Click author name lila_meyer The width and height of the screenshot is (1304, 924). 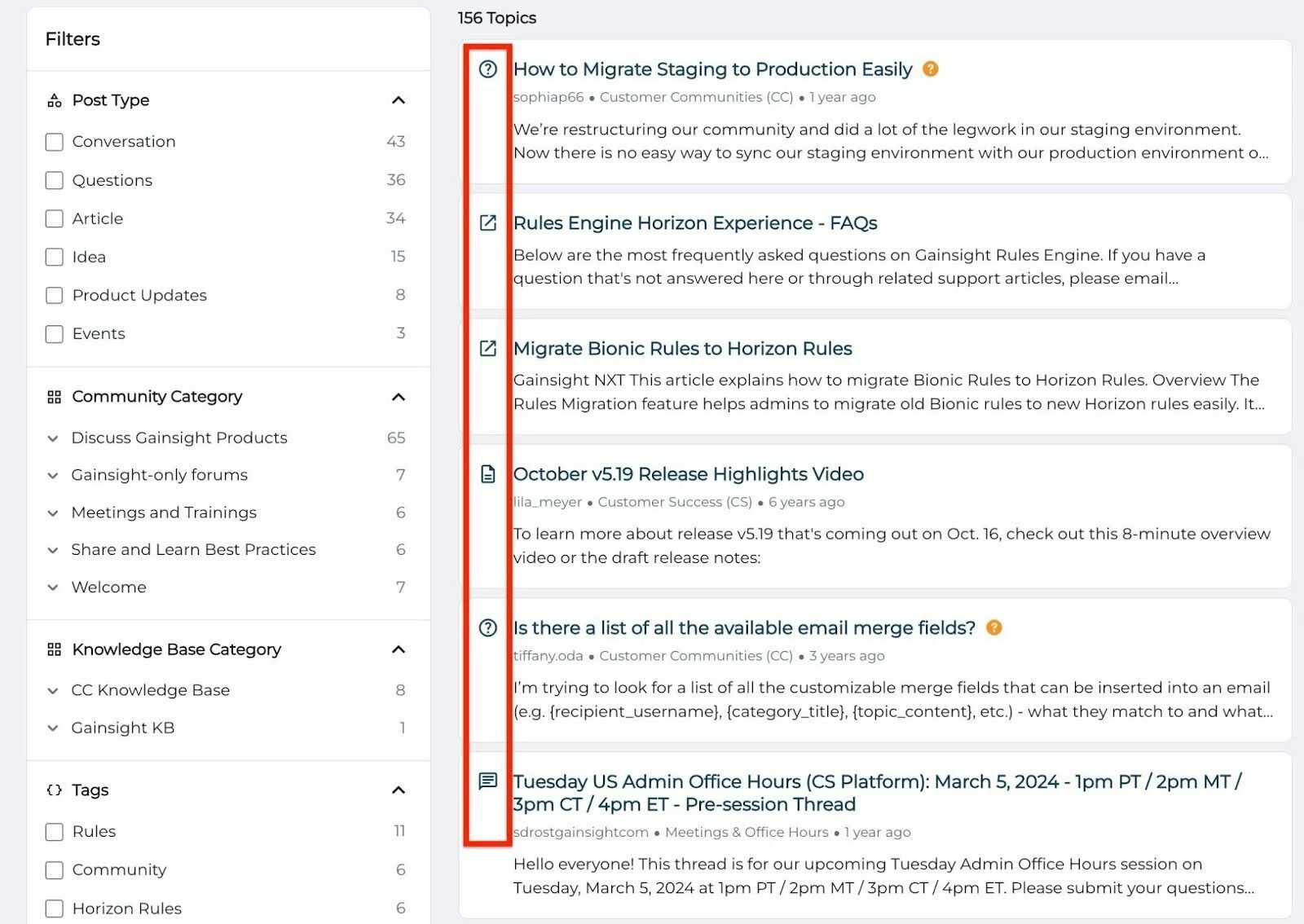548,502
